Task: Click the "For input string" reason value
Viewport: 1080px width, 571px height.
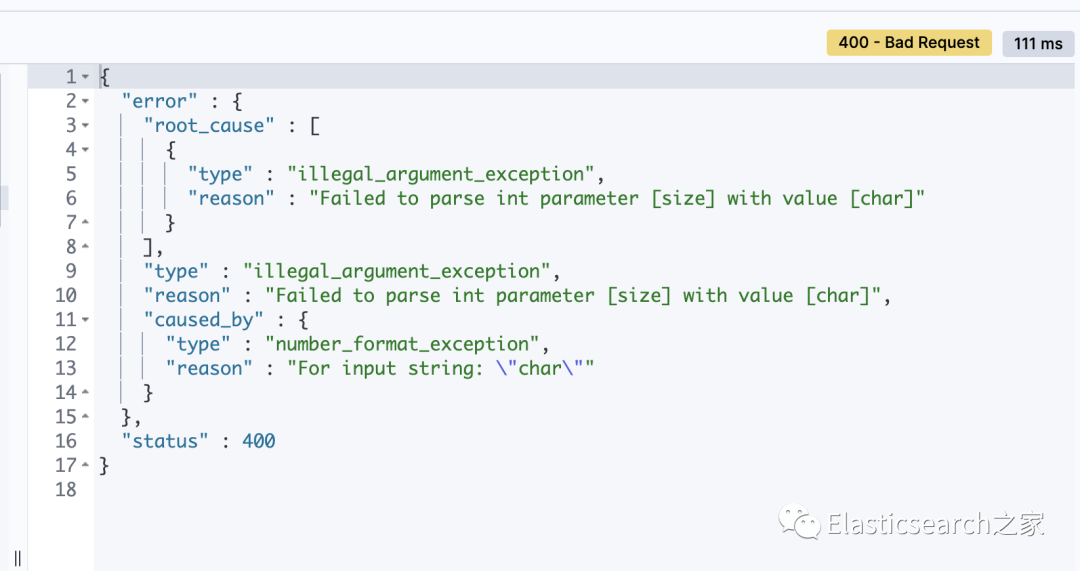Action: 441,368
